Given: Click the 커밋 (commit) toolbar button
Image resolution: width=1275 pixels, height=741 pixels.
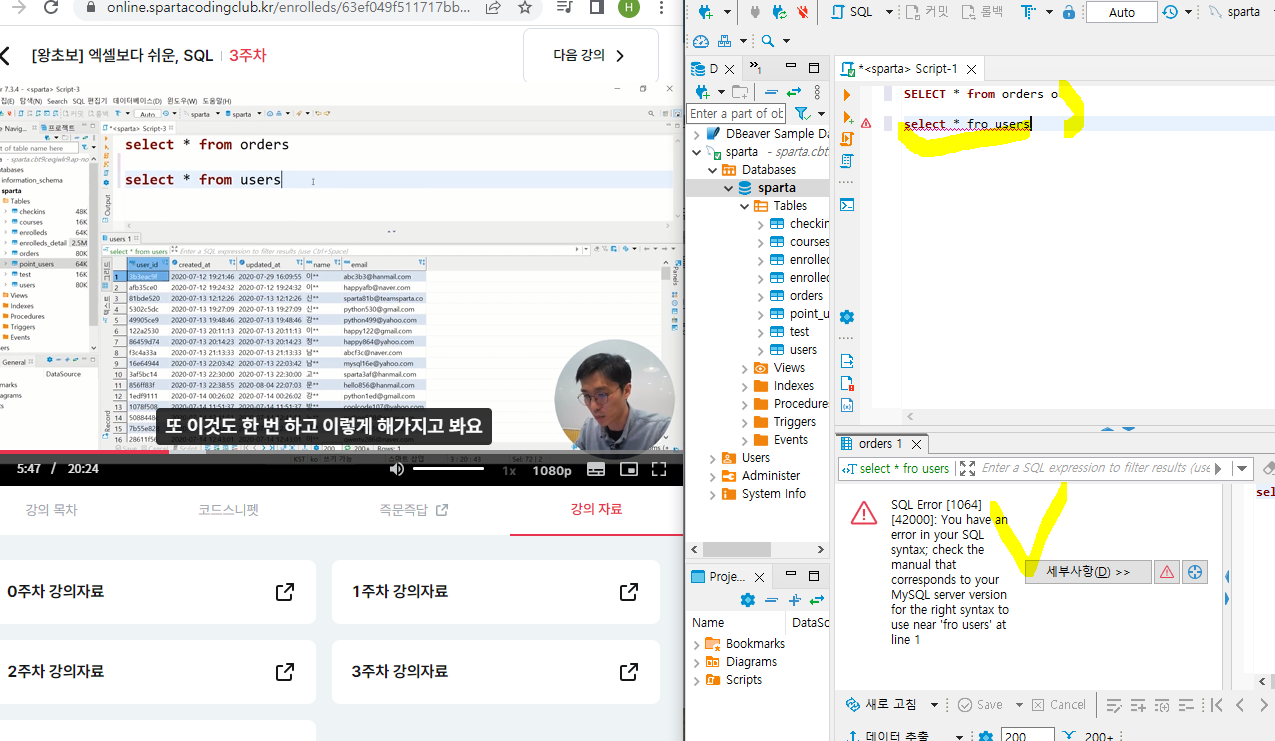Looking at the screenshot, I should 926,13.
